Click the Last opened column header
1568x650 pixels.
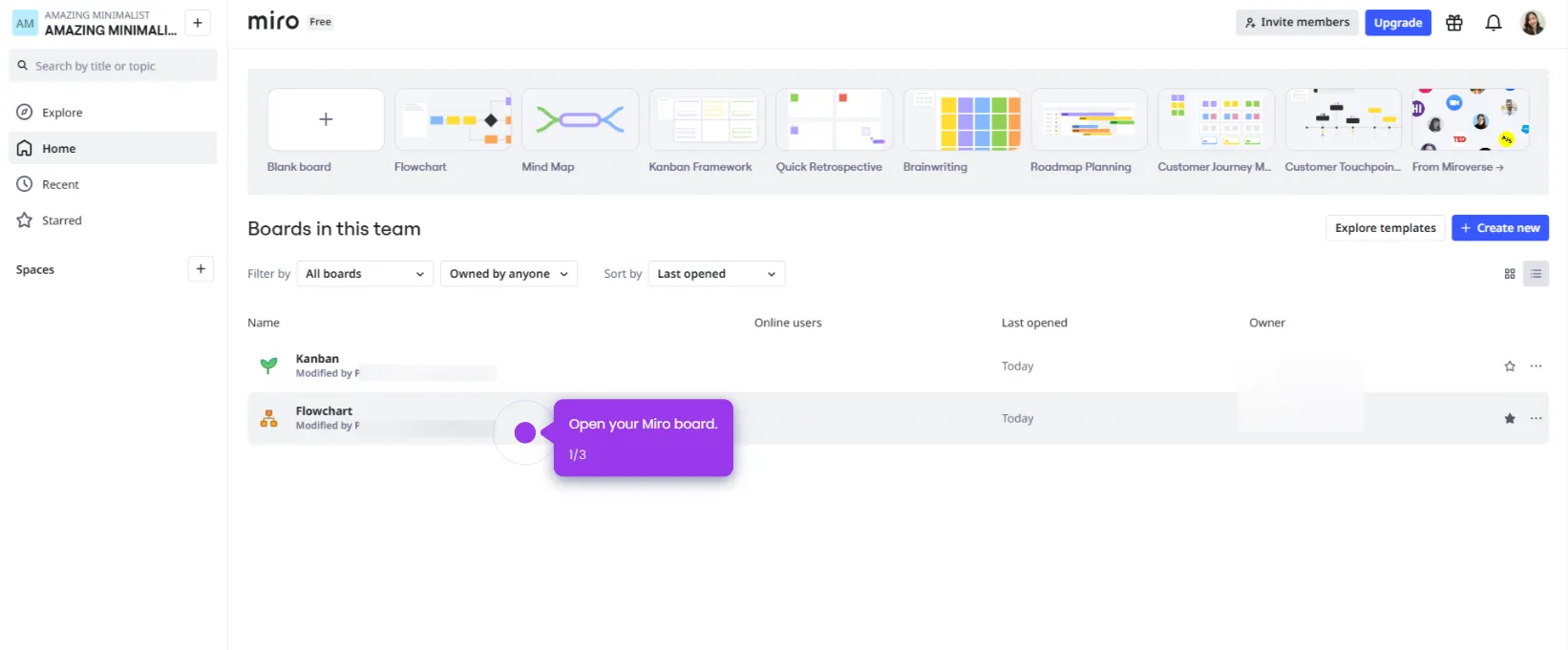pyautogui.click(x=1034, y=324)
